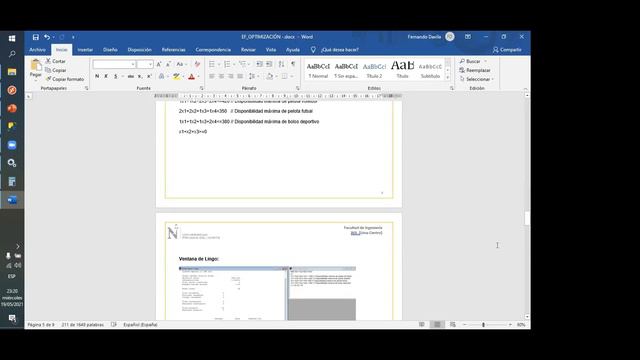Cut selection with Cortar
This screenshot has height=360, width=640.
56,61
